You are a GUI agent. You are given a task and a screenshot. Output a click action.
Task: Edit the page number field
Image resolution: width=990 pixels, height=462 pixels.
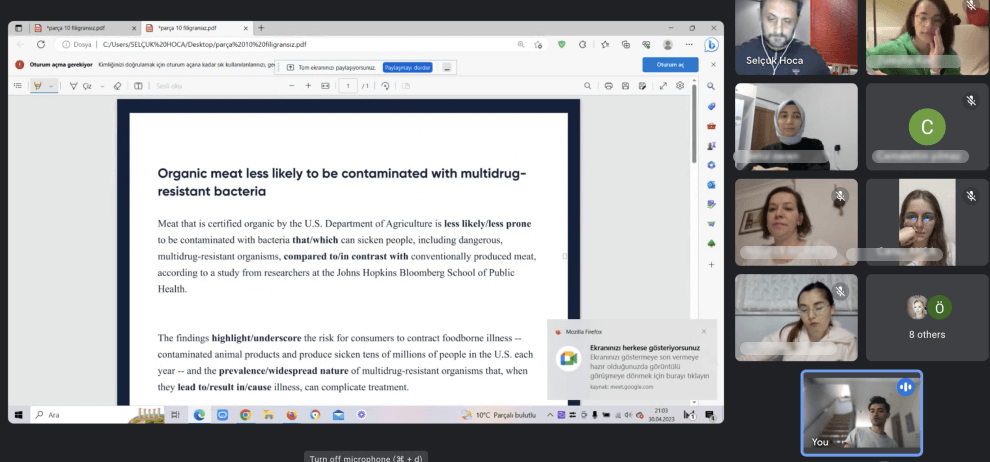348,86
